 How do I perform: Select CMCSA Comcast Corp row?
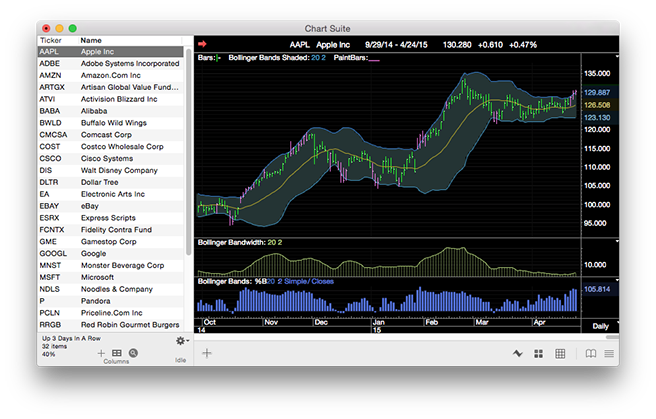[x=110, y=135]
